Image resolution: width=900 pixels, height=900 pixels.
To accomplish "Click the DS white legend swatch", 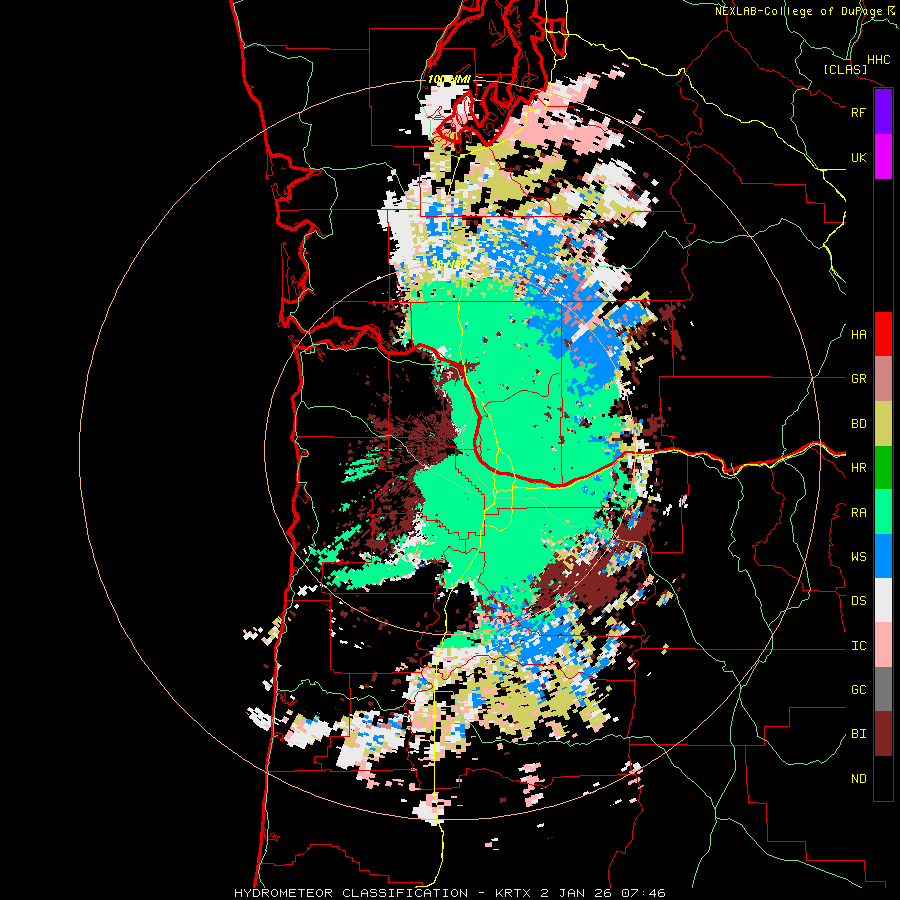I will [x=883, y=600].
